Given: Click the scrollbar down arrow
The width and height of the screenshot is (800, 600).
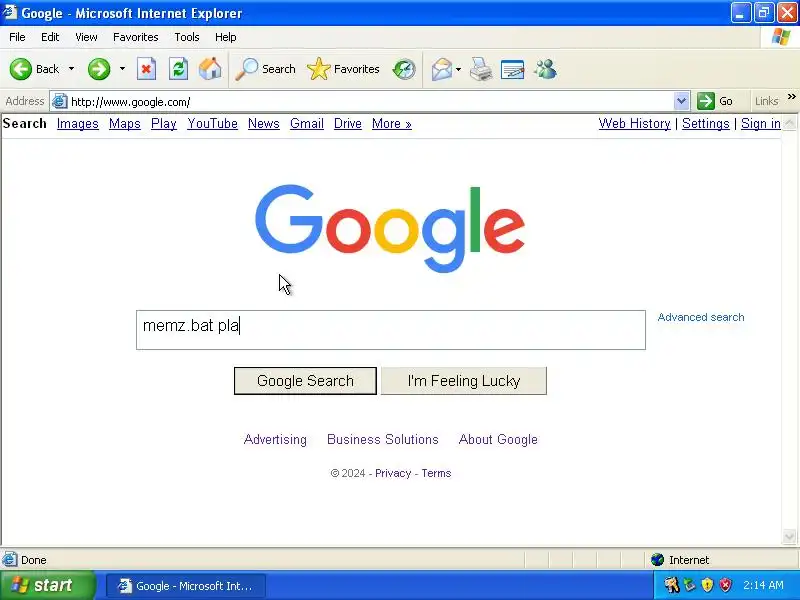Looking at the screenshot, I should tap(789, 536).
